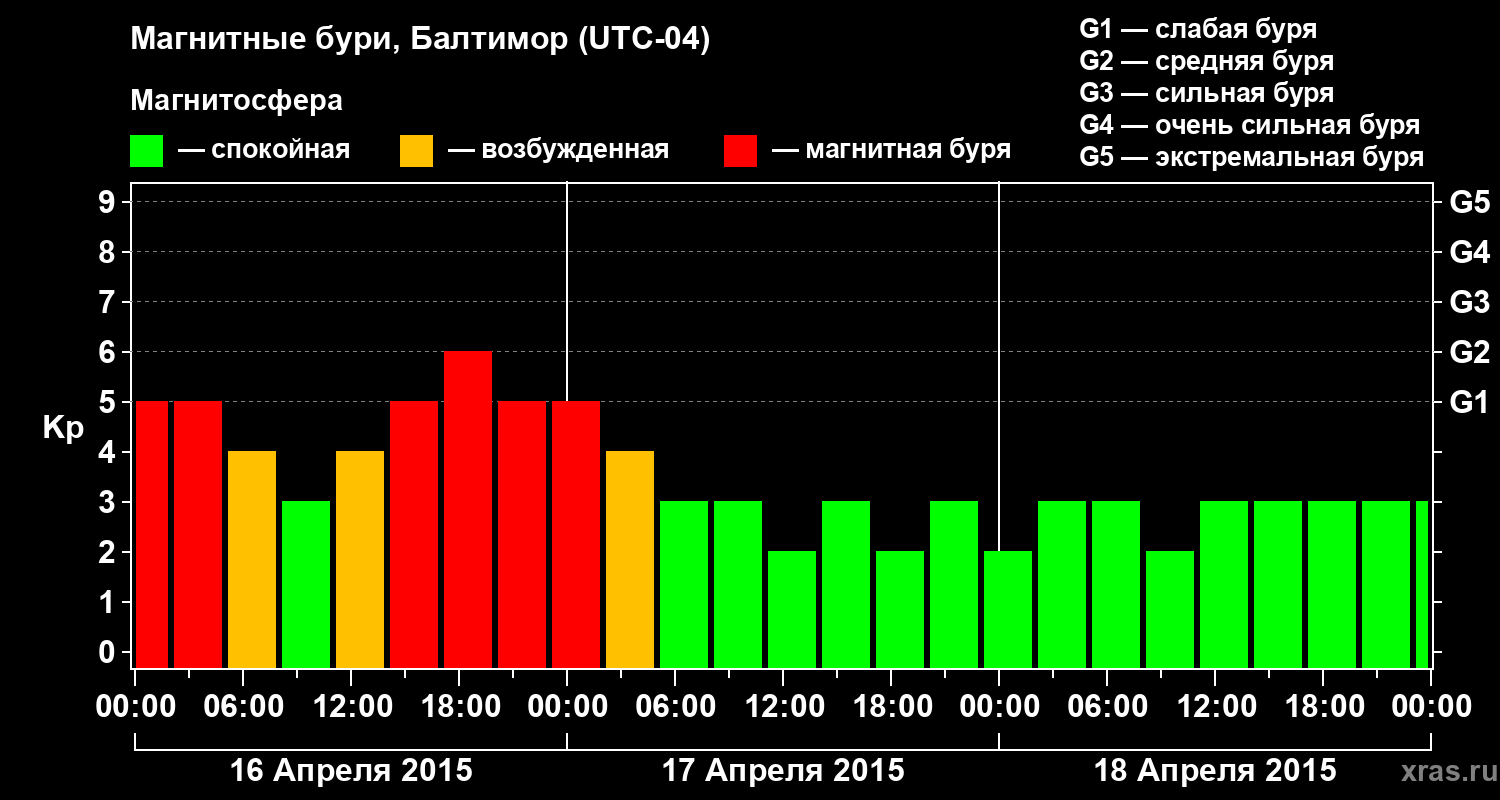The width and height of the screenshot is (1500, 800).
Task: Click the green 'спокойная' legend swatch
Action: [x=147, y=151]
